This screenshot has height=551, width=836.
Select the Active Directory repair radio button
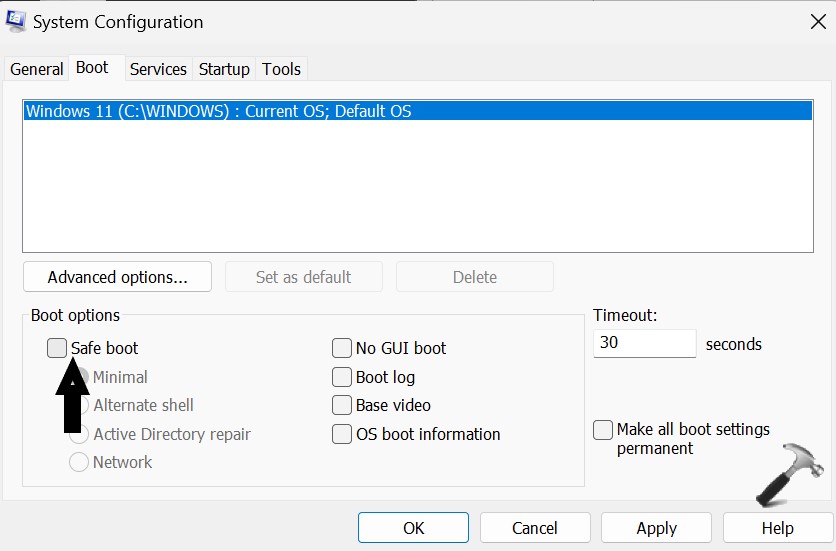tap(78, 434)
